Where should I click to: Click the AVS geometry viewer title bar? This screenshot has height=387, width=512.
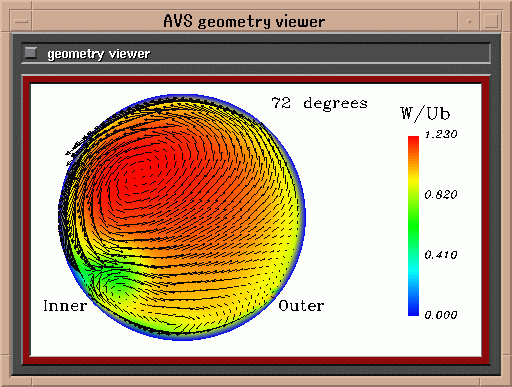(244, 21)
